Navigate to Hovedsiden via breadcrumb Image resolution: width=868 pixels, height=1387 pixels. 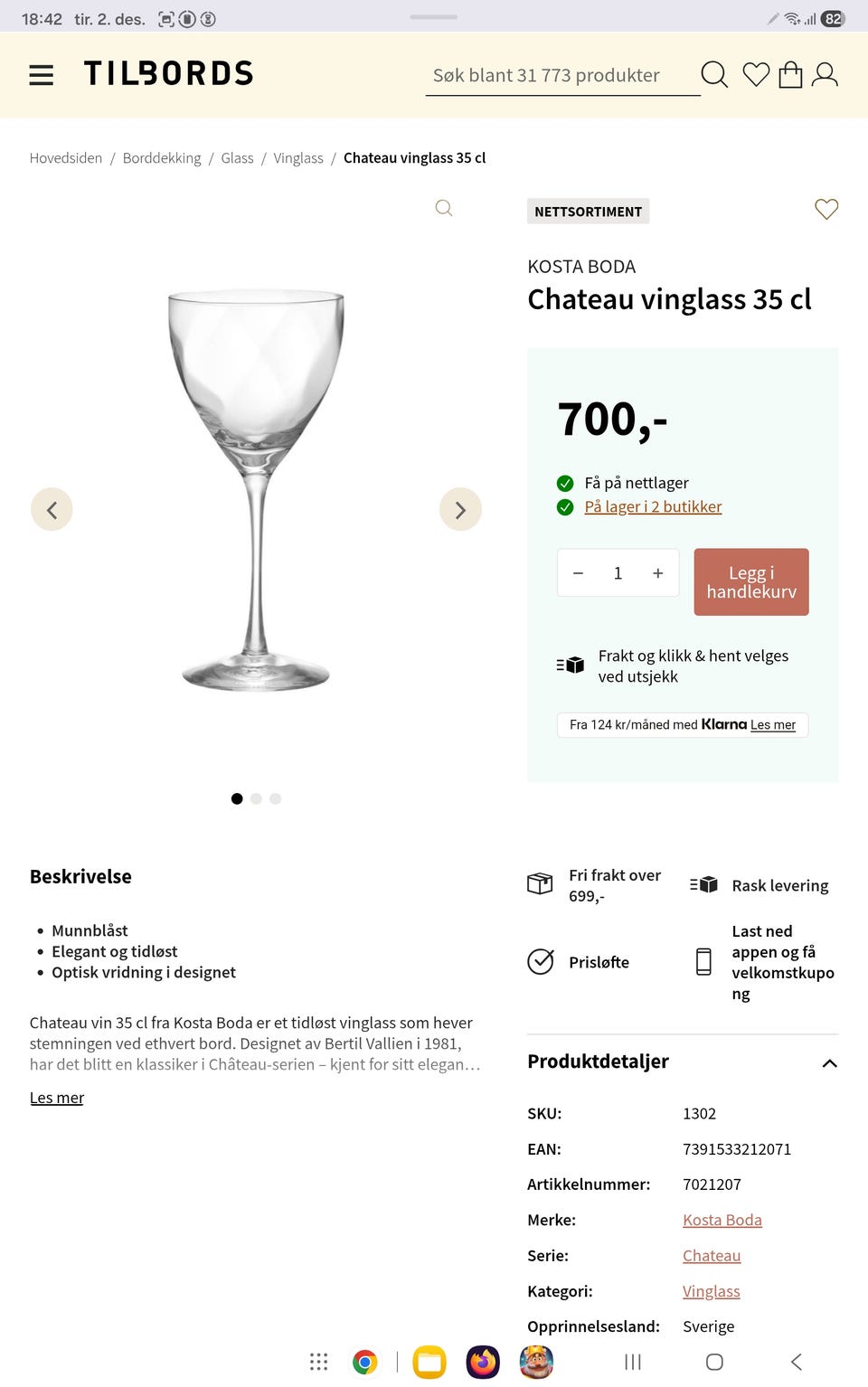(x=65, y=157)
